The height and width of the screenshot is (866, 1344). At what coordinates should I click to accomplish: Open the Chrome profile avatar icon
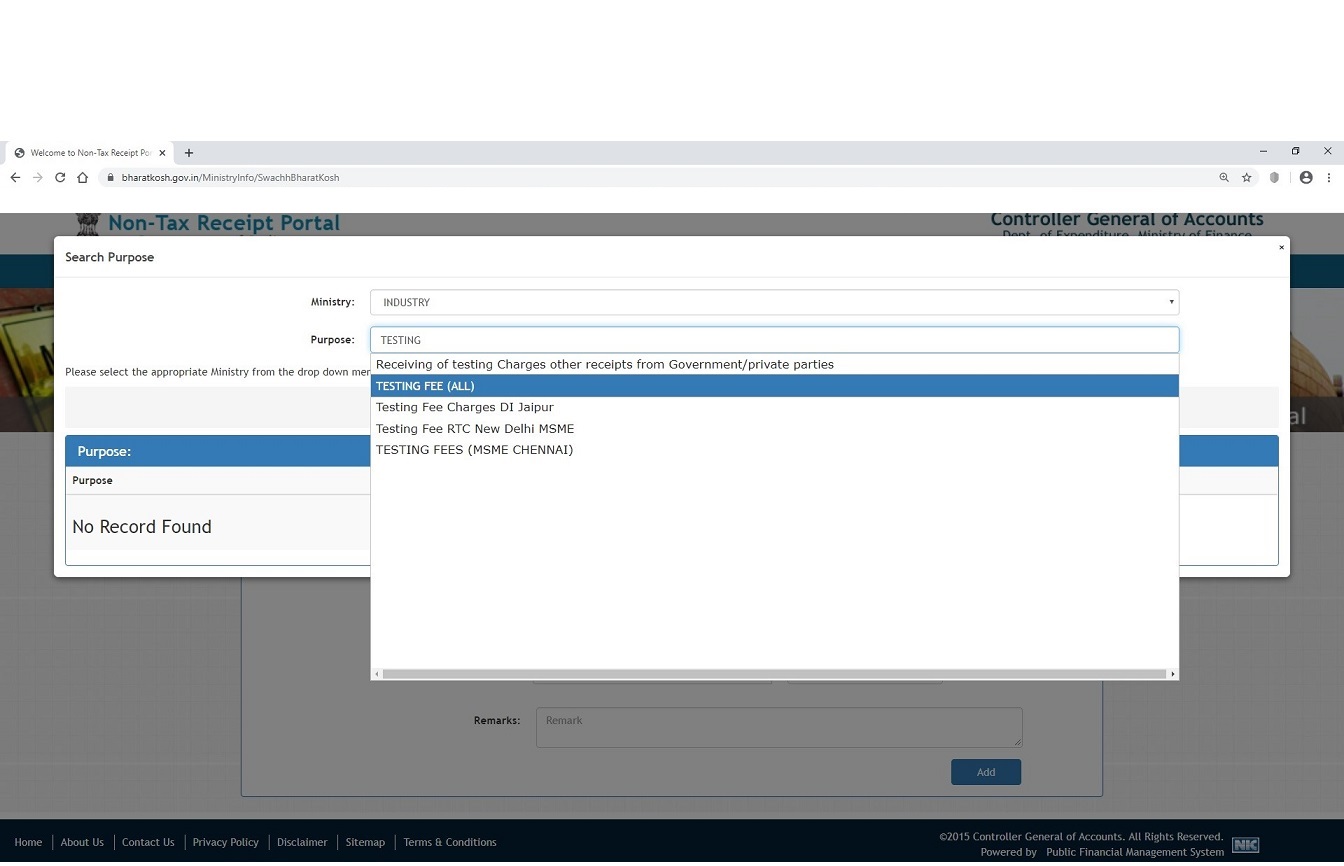click(1306, 178)
